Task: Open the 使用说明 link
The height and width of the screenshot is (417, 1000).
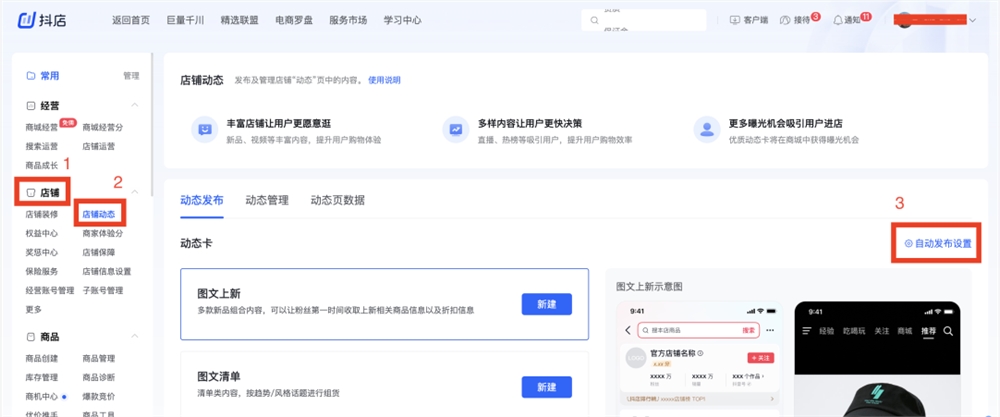Action: pyautogui.click(x=384, y=80)
